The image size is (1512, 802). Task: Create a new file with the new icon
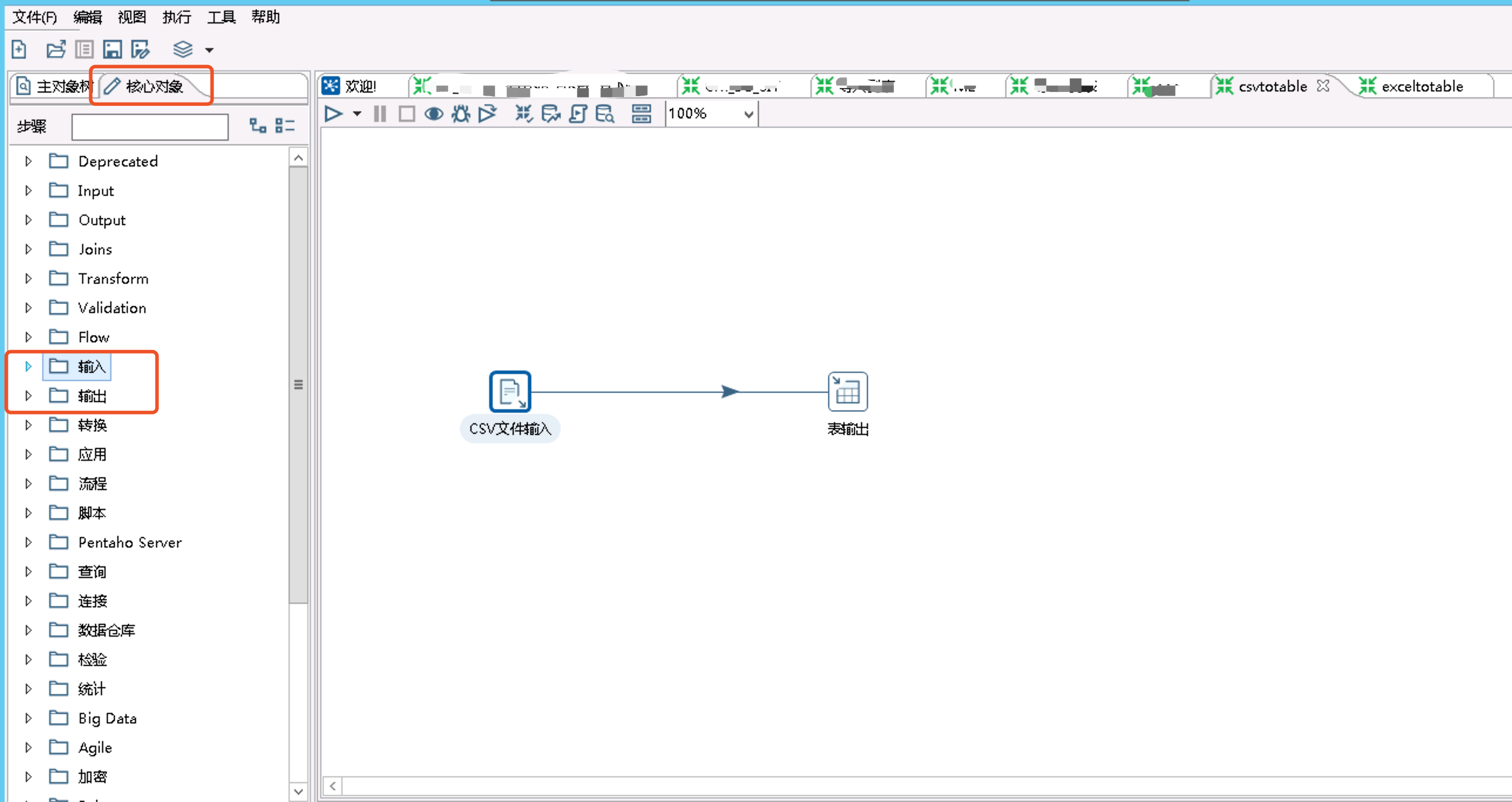(18, 49)
